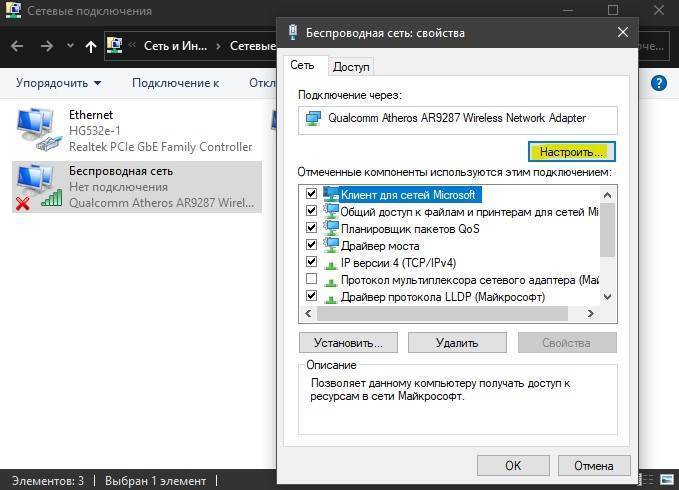Click the icon beside 'Протокол мультиплексора'
This screenshot has width=679, height=490.
pos(331,282)
